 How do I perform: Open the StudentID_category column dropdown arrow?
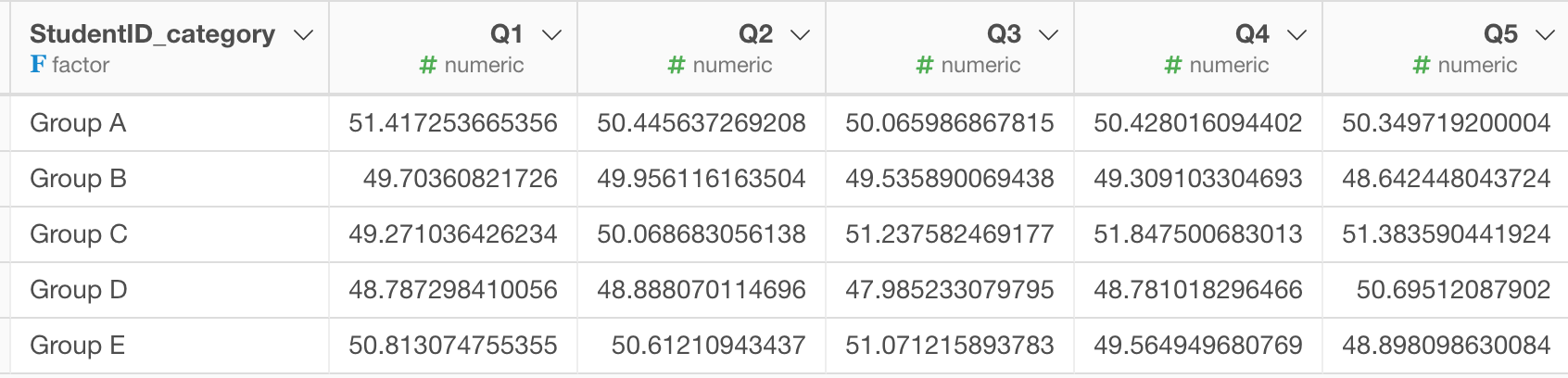tap(303, 35)
